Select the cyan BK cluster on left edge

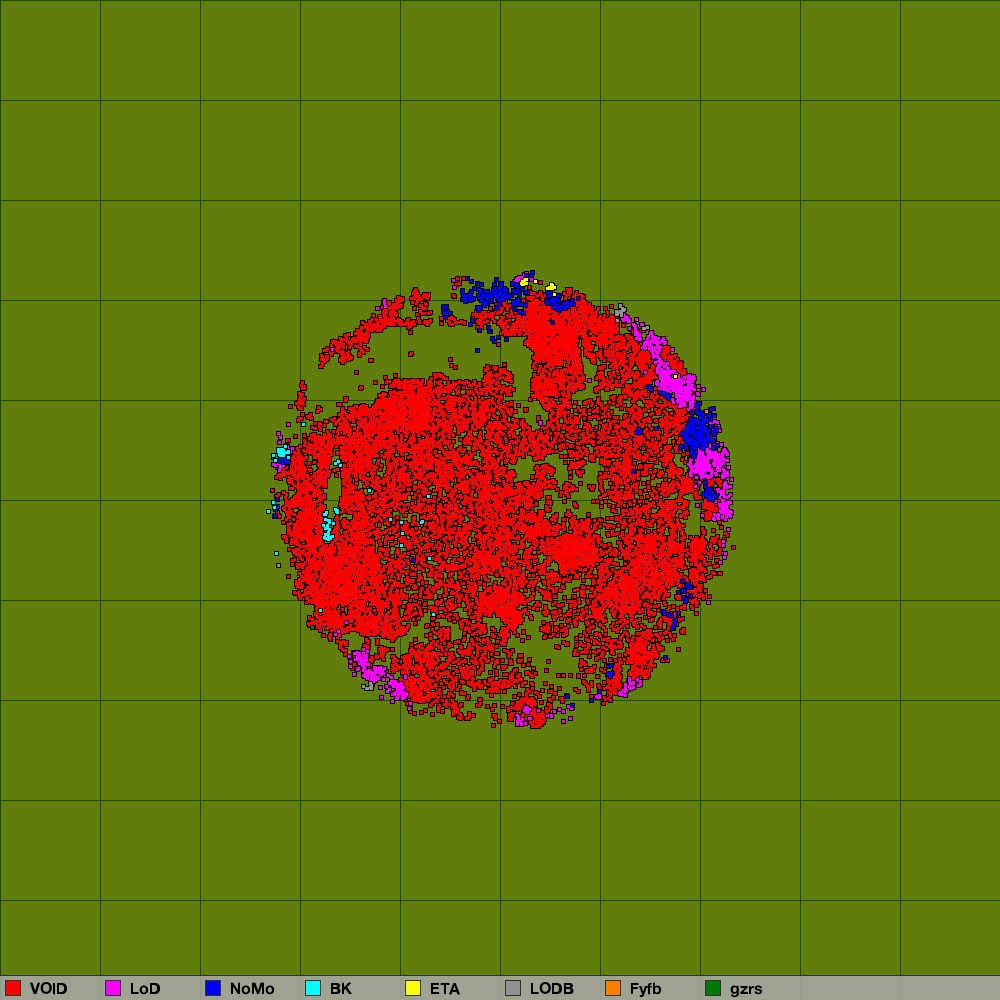pyautogui.click(x=283, y=454)
